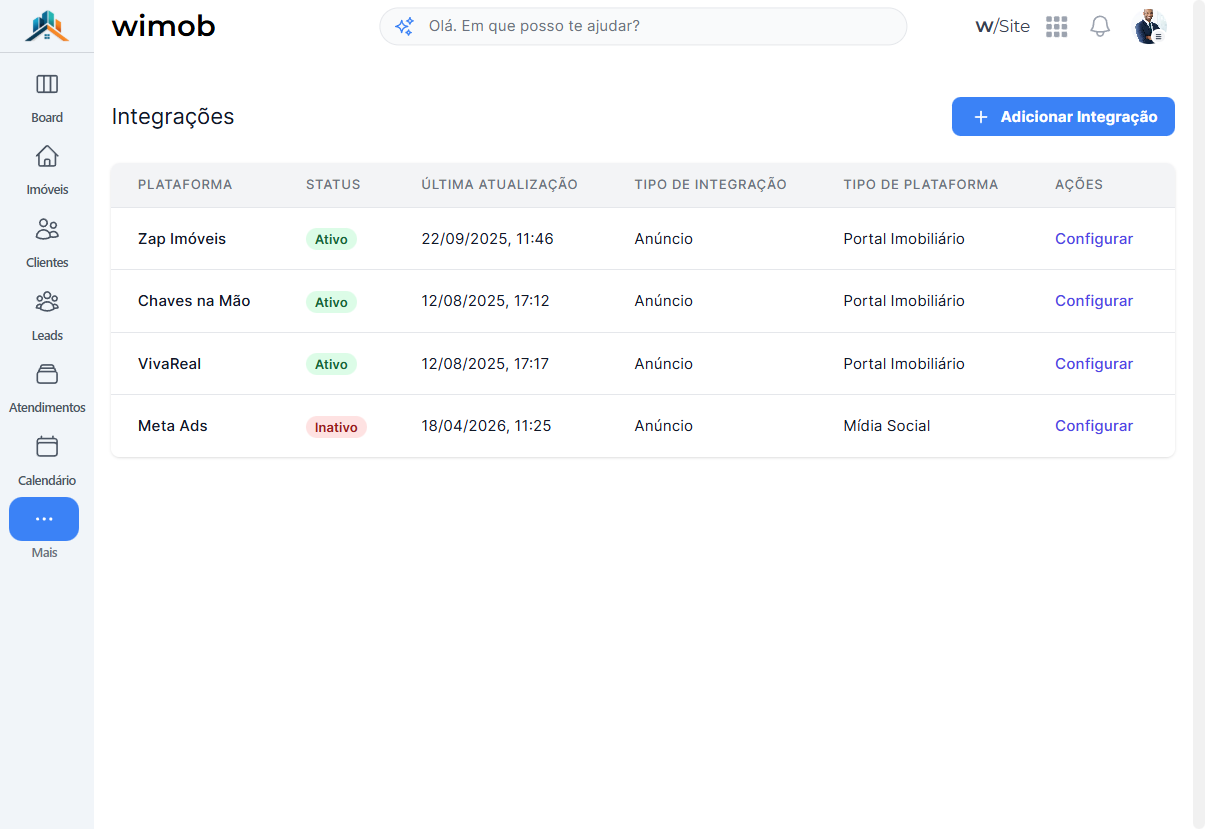The image size is (1205, 829).
Task: Click the wimob logo text
Action: [164, 27]
